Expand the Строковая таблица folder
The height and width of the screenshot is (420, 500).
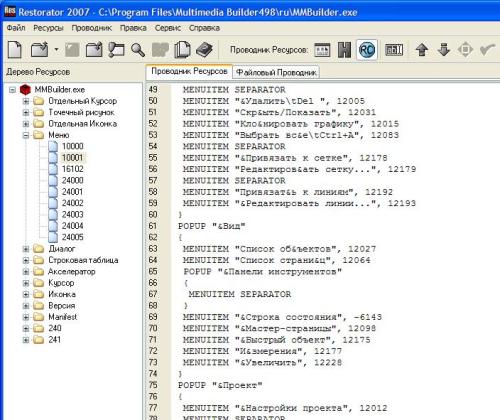(26, 260)
